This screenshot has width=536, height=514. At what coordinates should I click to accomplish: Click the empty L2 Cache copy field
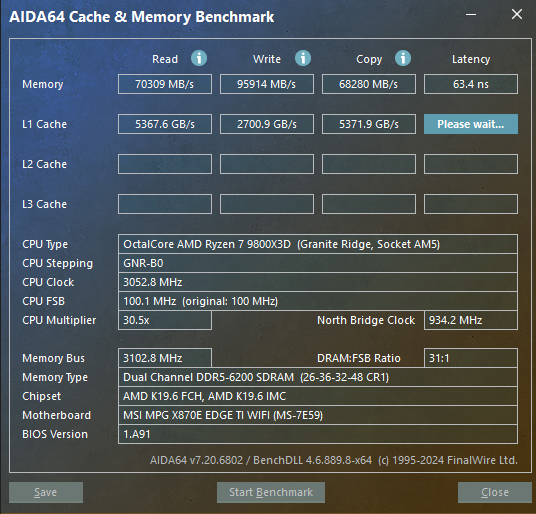(x=368, y=164)
